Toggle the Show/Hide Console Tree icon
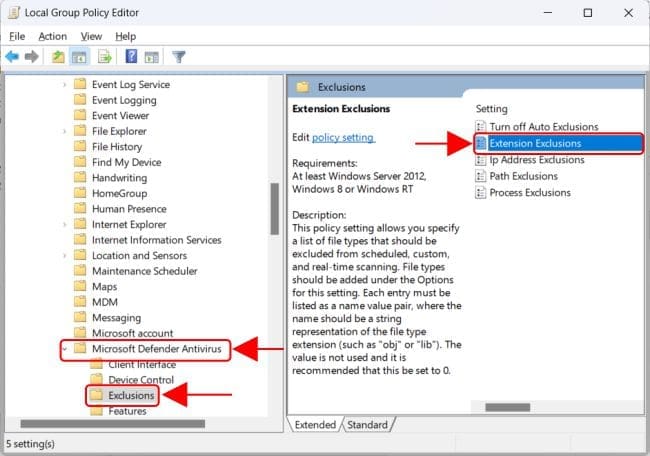This screenshot has height=456, width=650. tap(79, 57)
